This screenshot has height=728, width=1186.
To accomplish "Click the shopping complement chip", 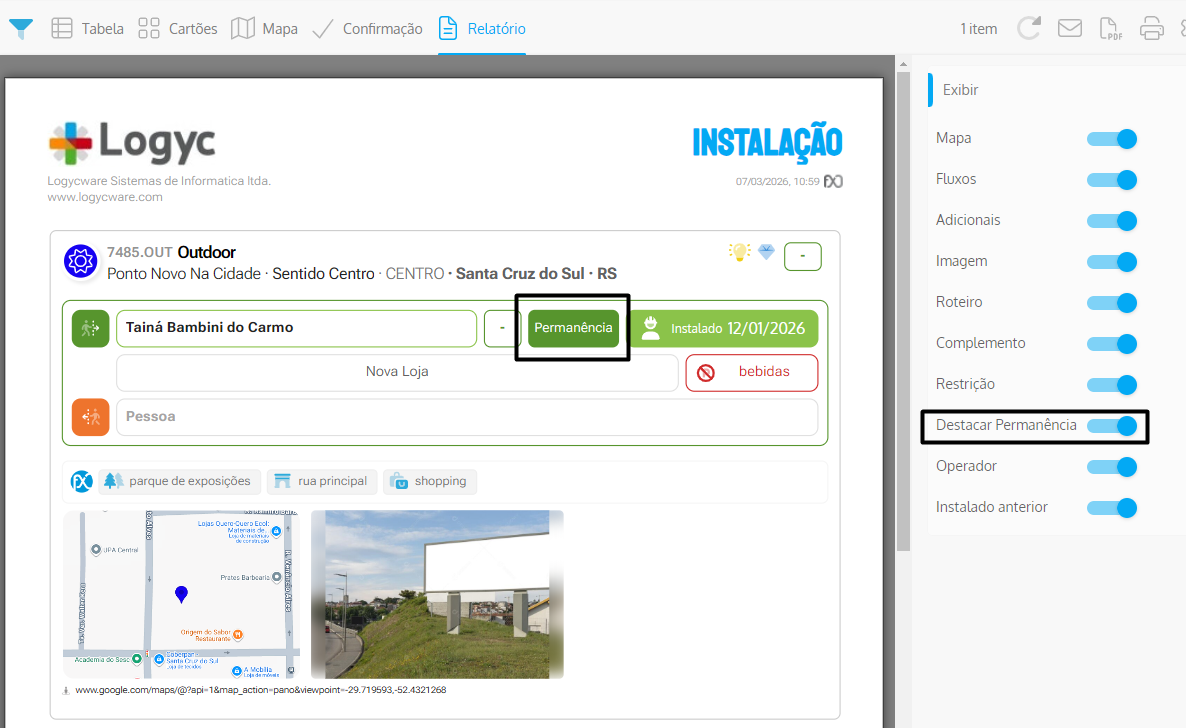I will [x=430, y=481].
